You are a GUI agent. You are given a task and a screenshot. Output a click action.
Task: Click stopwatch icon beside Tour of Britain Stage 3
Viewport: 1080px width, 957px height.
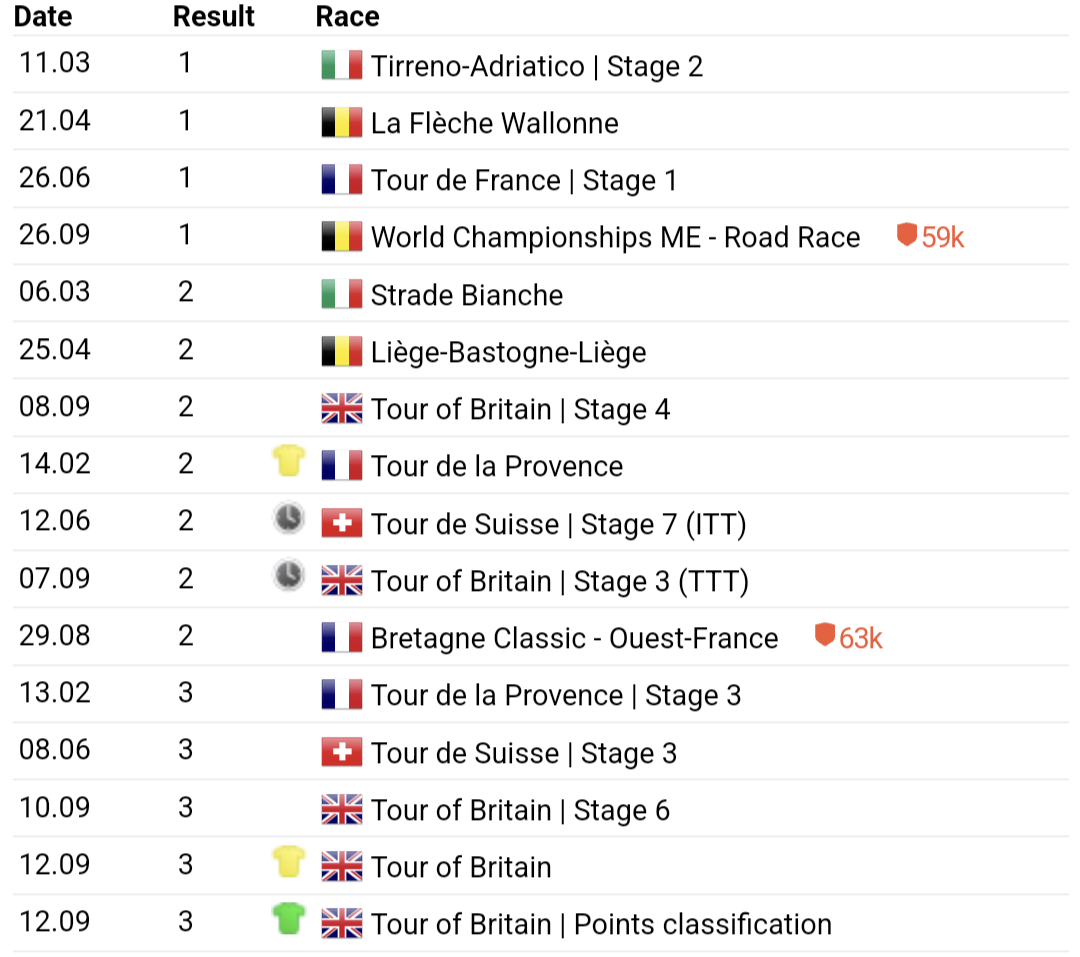tap(289, 576)
